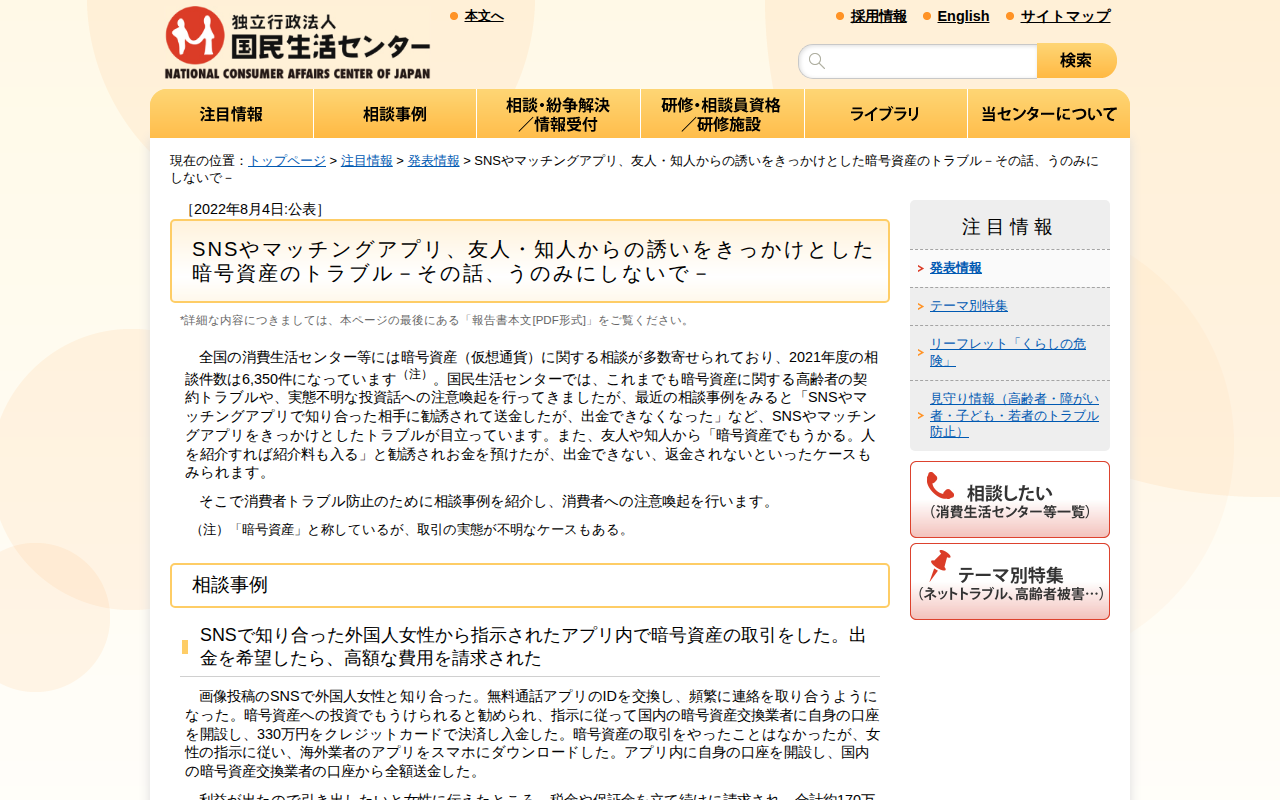Open 見守り情報 sidebar link
Image resolution: width=1280 pixels, height=800 pixels.
[1014, 415]
